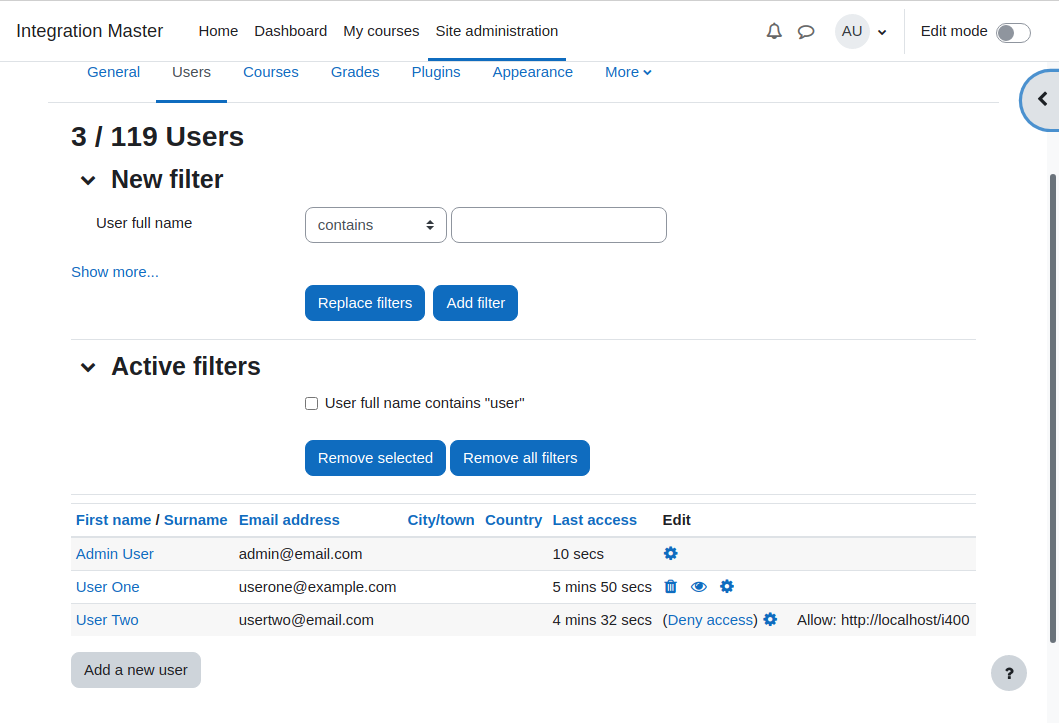
Task: Click the help question mark button
Action: click(x=1008, y=673)
